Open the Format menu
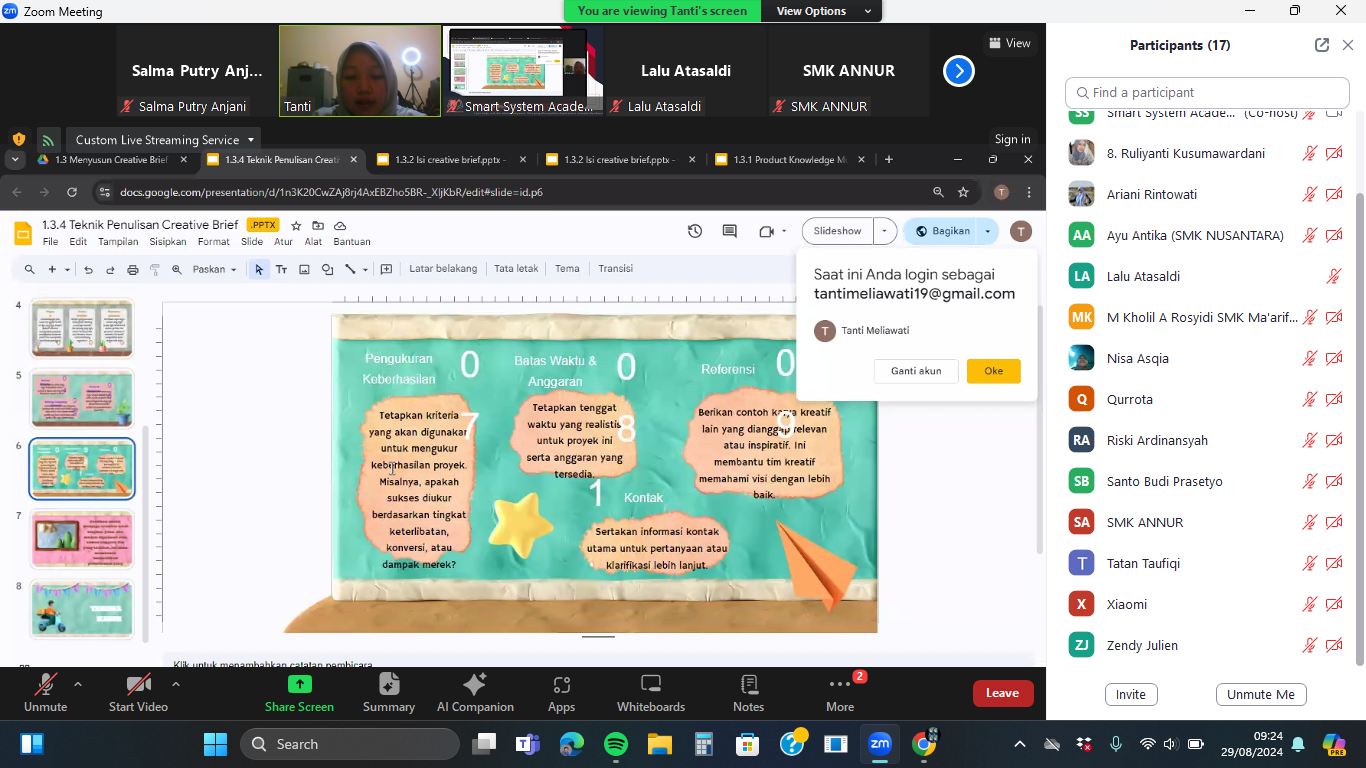 point(213,242)
